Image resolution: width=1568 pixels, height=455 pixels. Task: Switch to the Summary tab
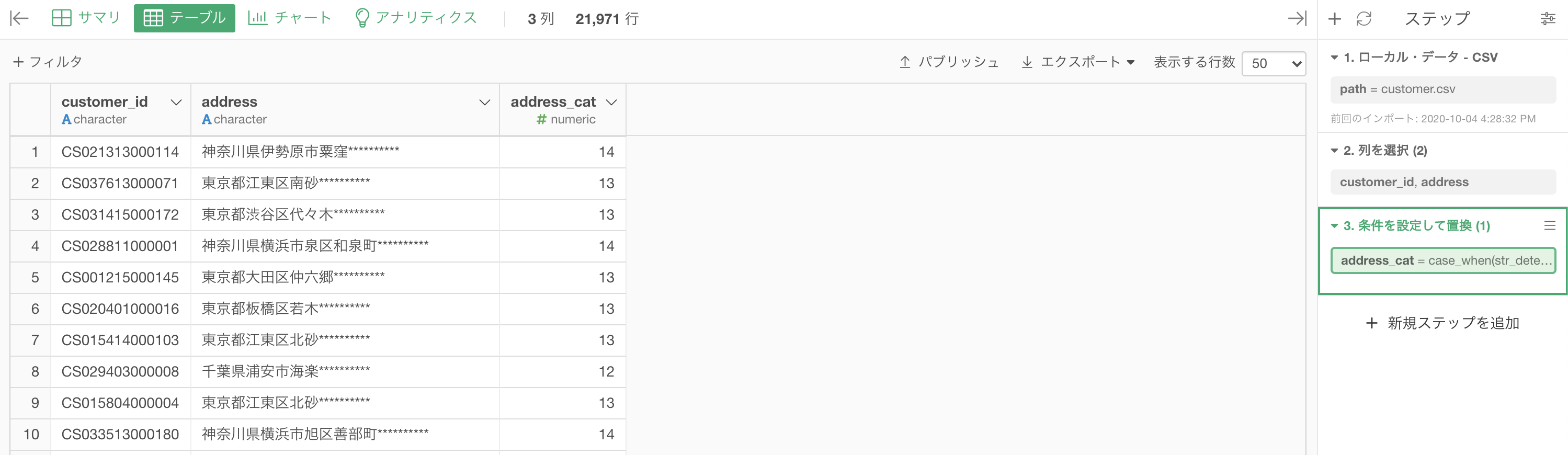pyautogui.click(x=86, y=18)
